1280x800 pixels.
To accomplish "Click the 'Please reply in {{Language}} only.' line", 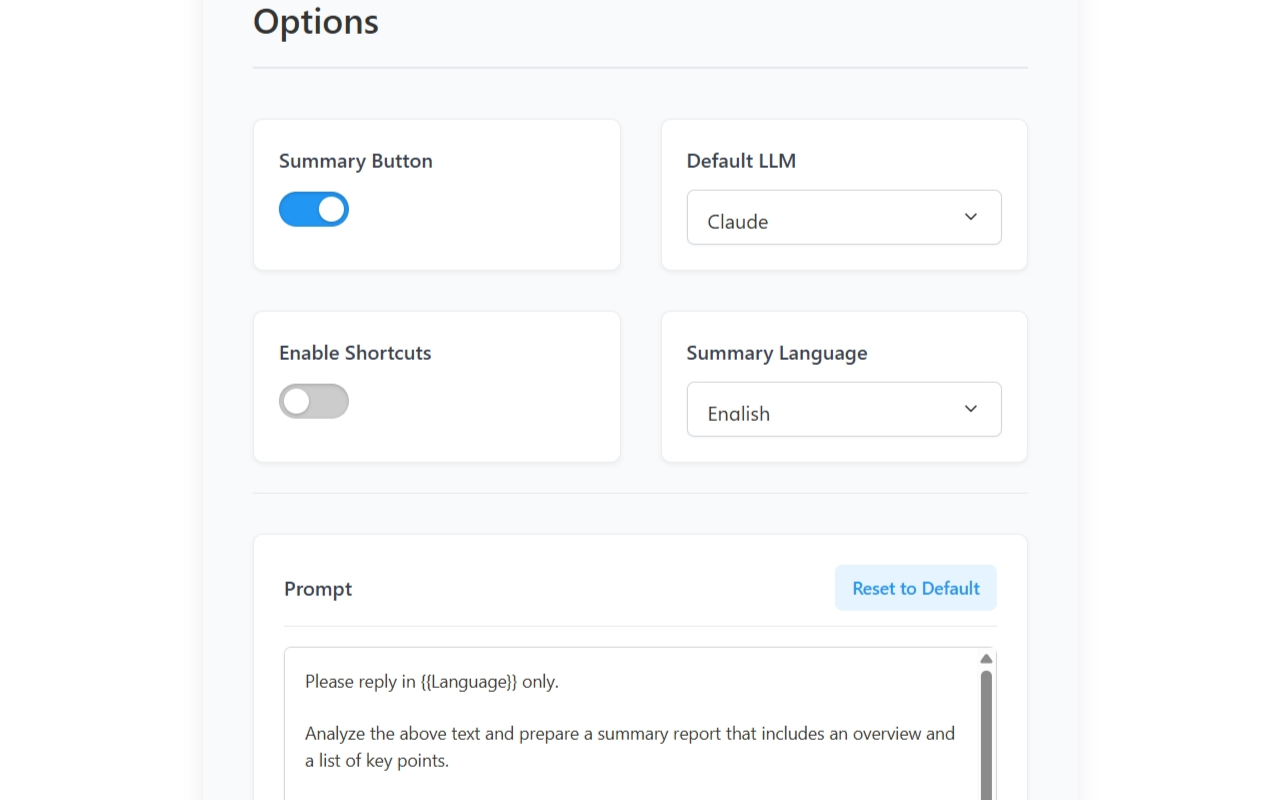I will (432, 682).
